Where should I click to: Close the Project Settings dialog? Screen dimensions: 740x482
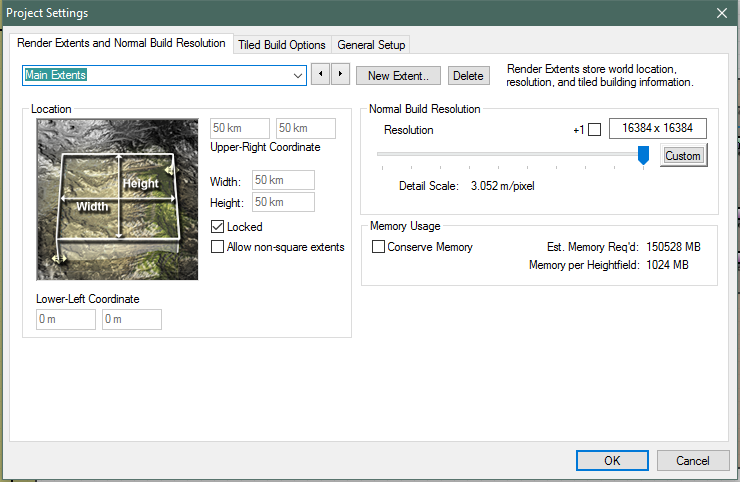pos(721,13)
